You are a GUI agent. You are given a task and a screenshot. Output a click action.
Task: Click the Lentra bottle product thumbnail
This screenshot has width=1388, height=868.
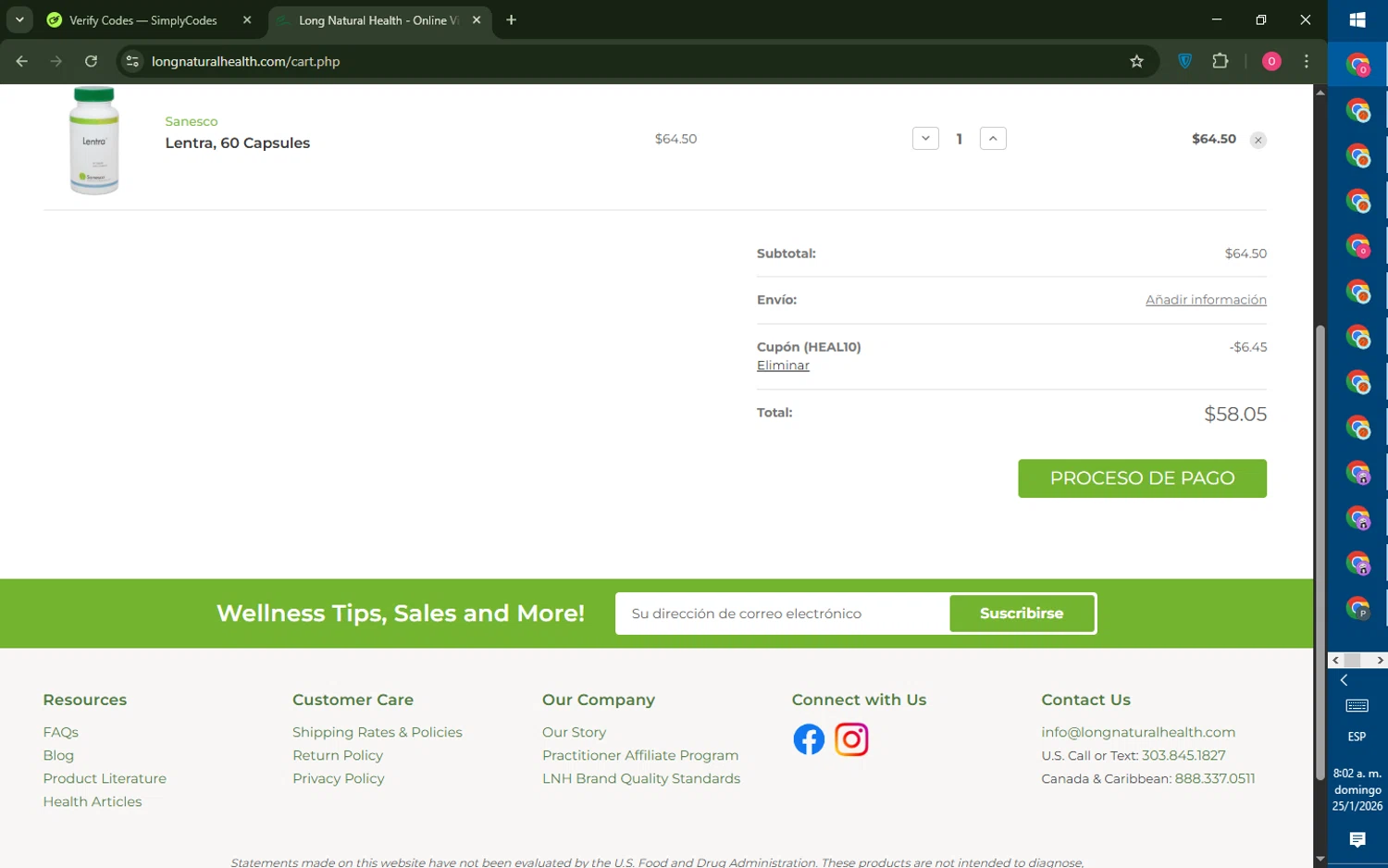coord(93,140)
